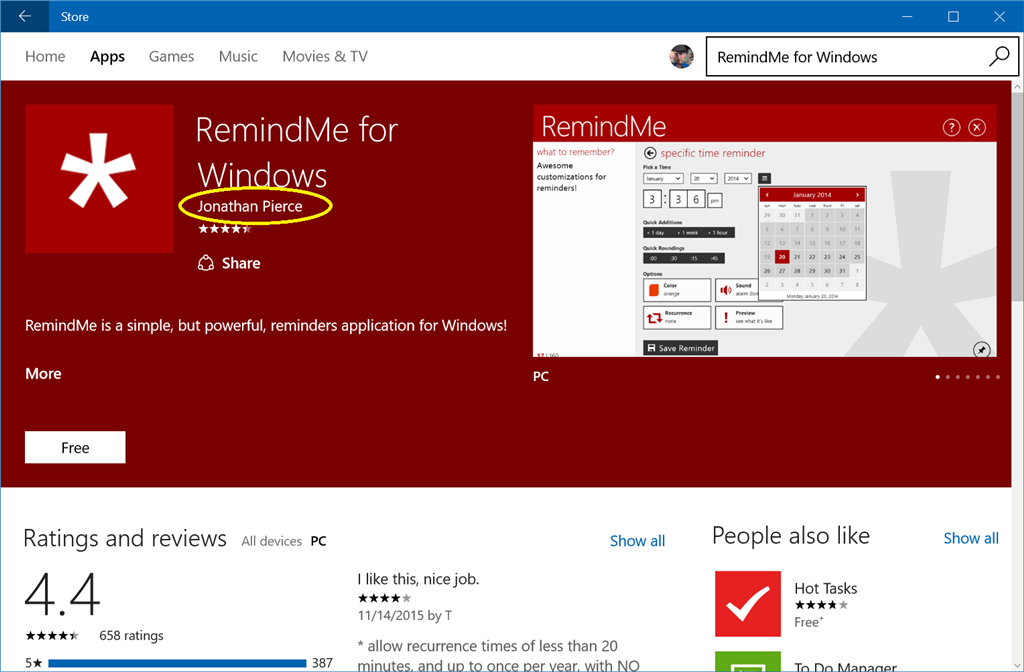The image size is (1024, 672).
Task: Click the 'Ratings and reviews' heading
Action: [x=125, y=538]
